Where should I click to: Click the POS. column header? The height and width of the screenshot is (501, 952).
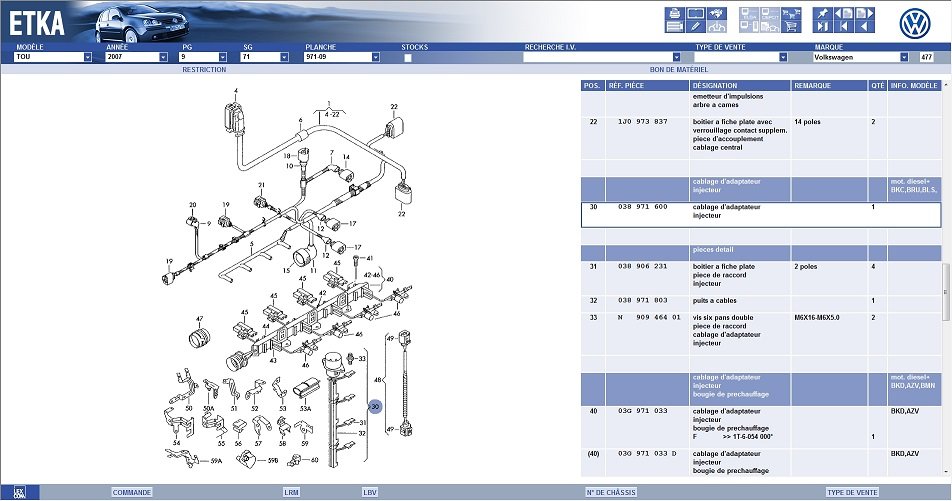tap(593, 86)
